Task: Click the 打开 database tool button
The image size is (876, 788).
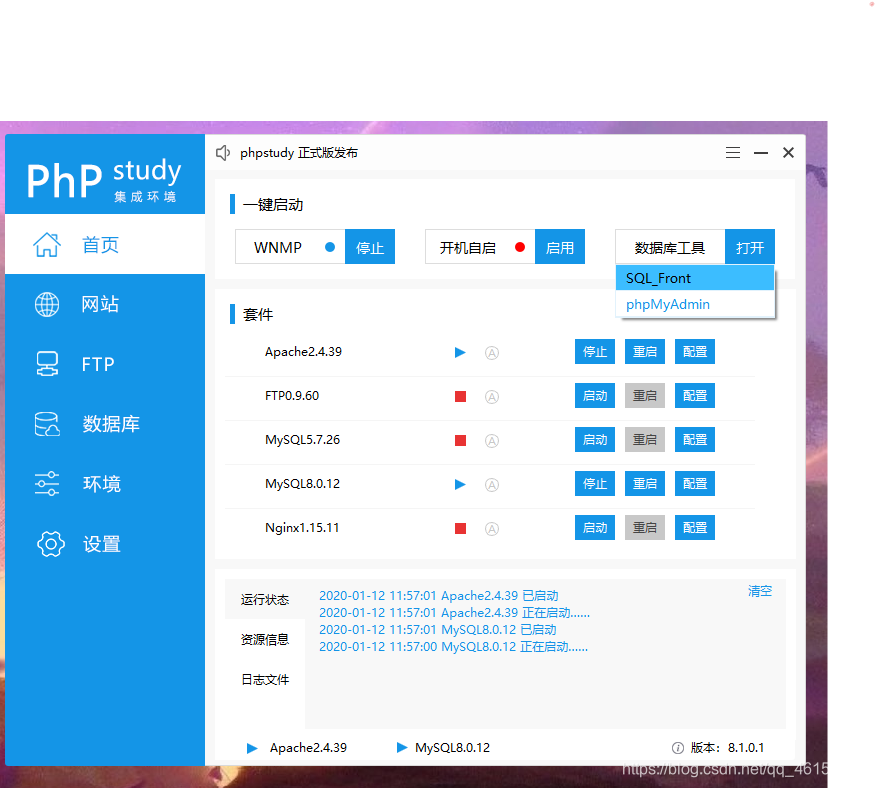Action: coord(750,246)
